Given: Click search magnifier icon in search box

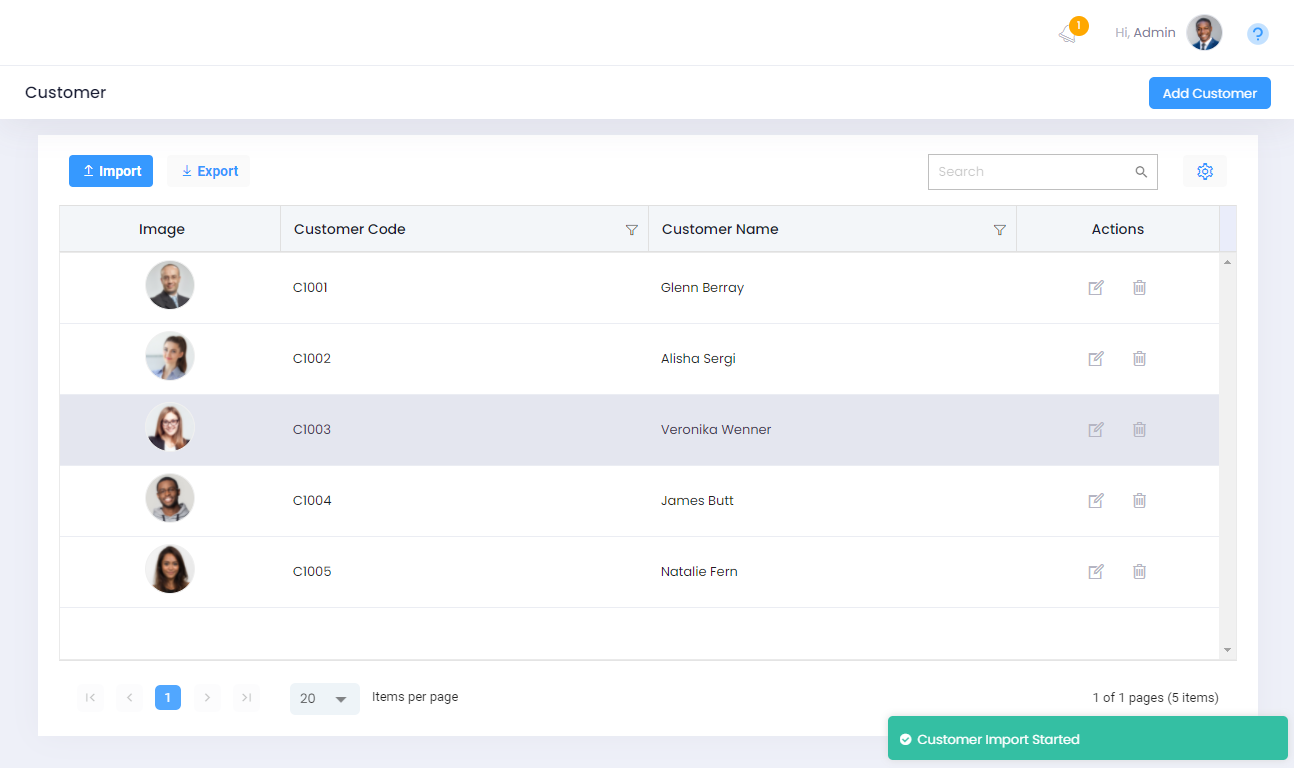Looking at the screenshot, I should click(1141, 172).
